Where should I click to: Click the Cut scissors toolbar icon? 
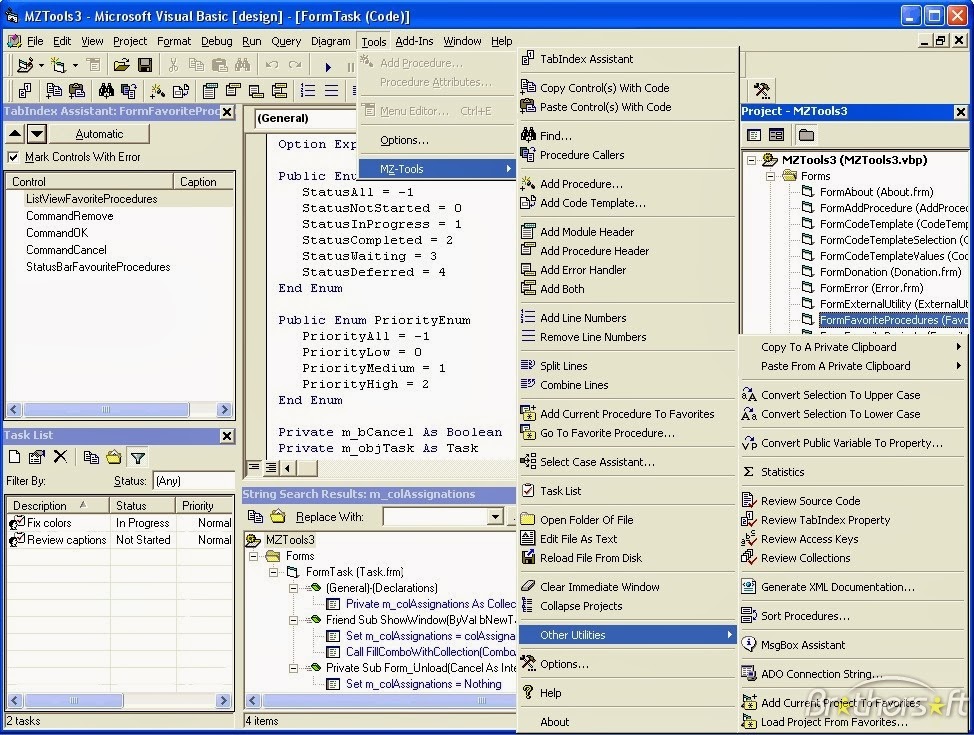(x=173, y=64)
